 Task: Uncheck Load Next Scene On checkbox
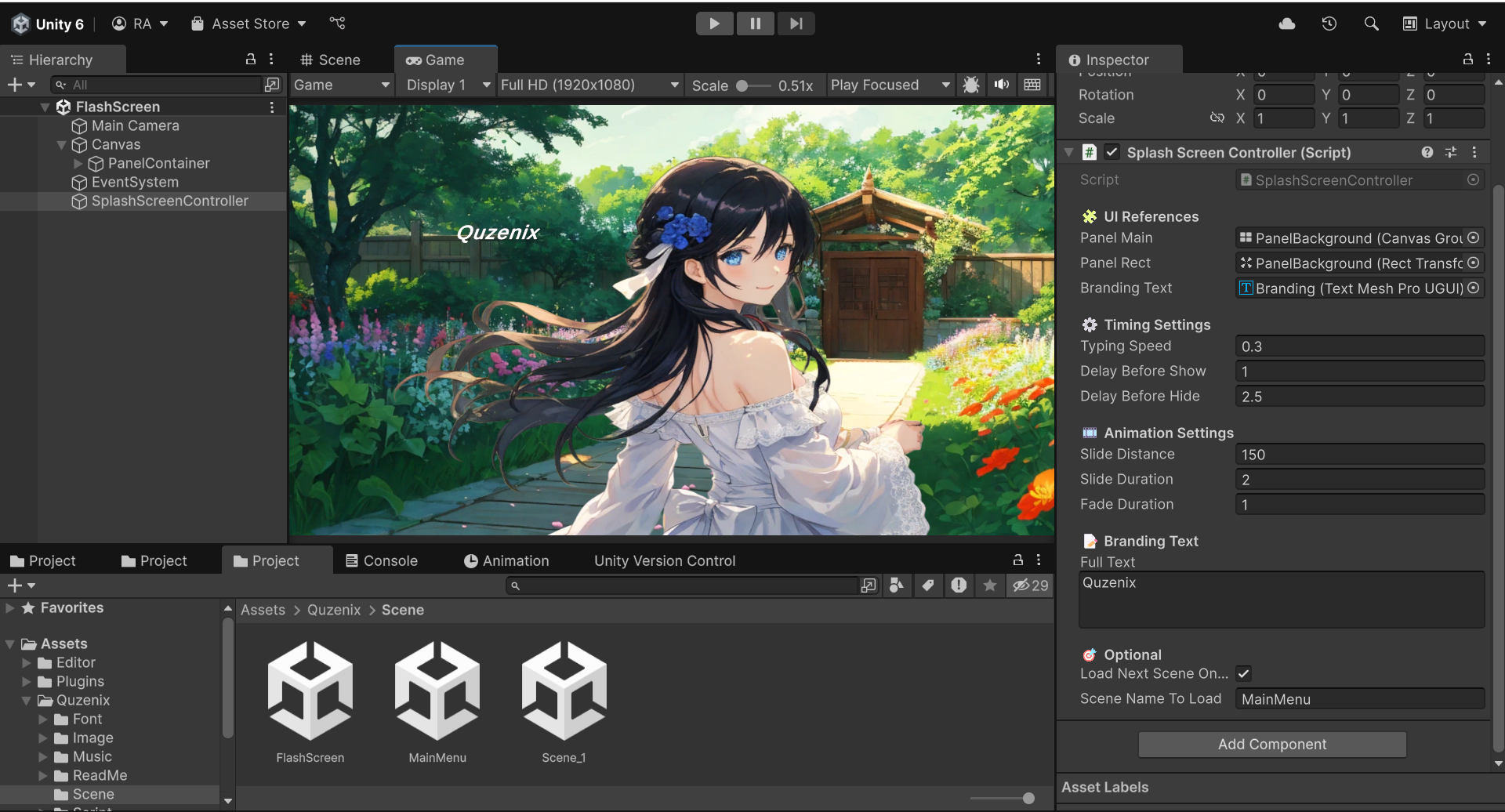[1243, 673]
